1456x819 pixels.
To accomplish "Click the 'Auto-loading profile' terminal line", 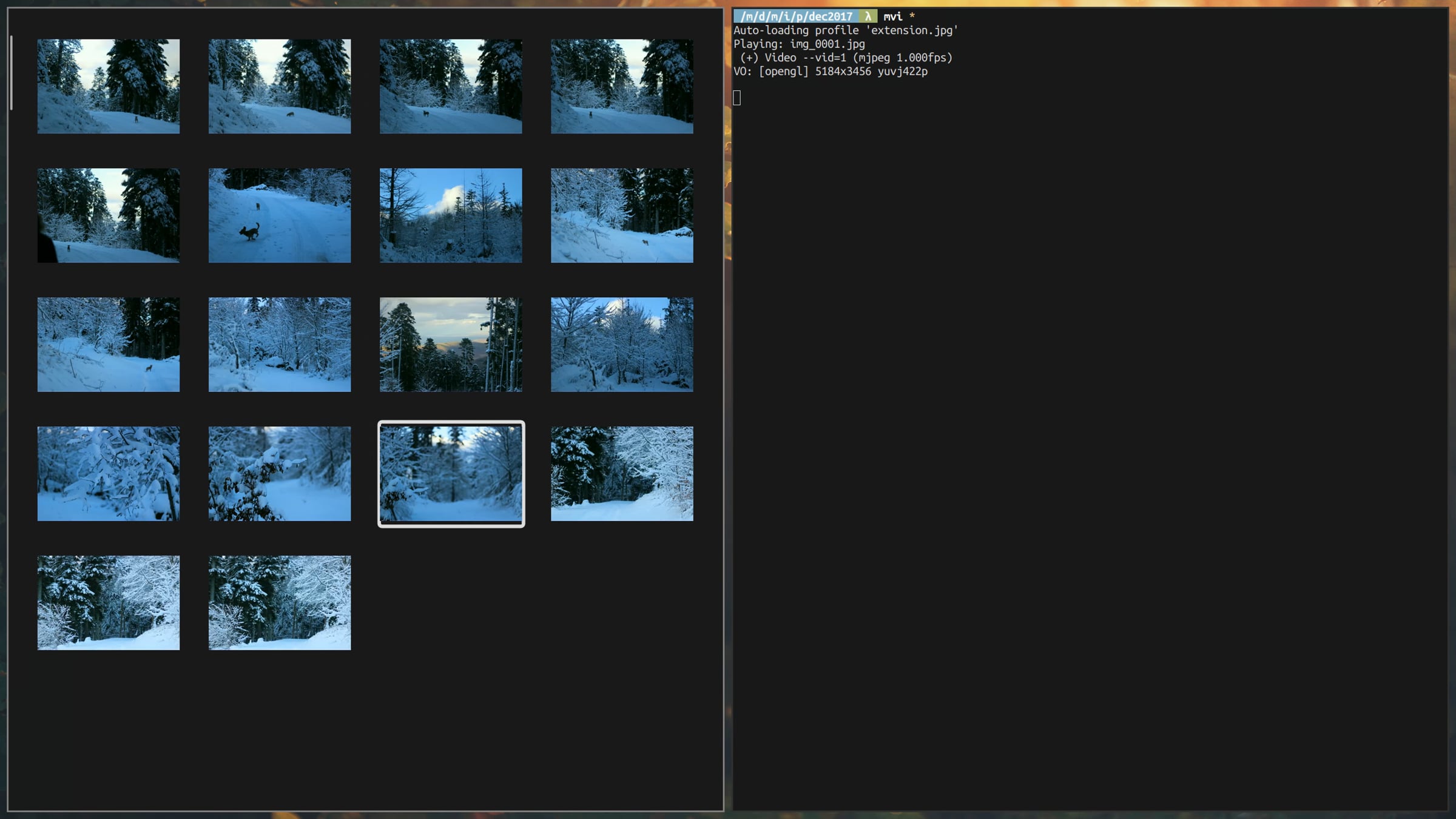I will pos(846,30).
